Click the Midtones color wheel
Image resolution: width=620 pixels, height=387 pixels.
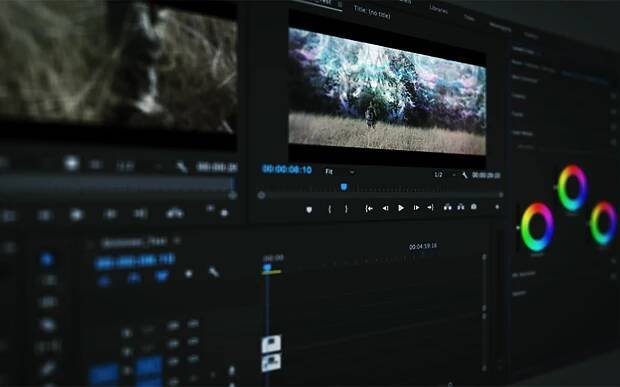click(573, 188)
